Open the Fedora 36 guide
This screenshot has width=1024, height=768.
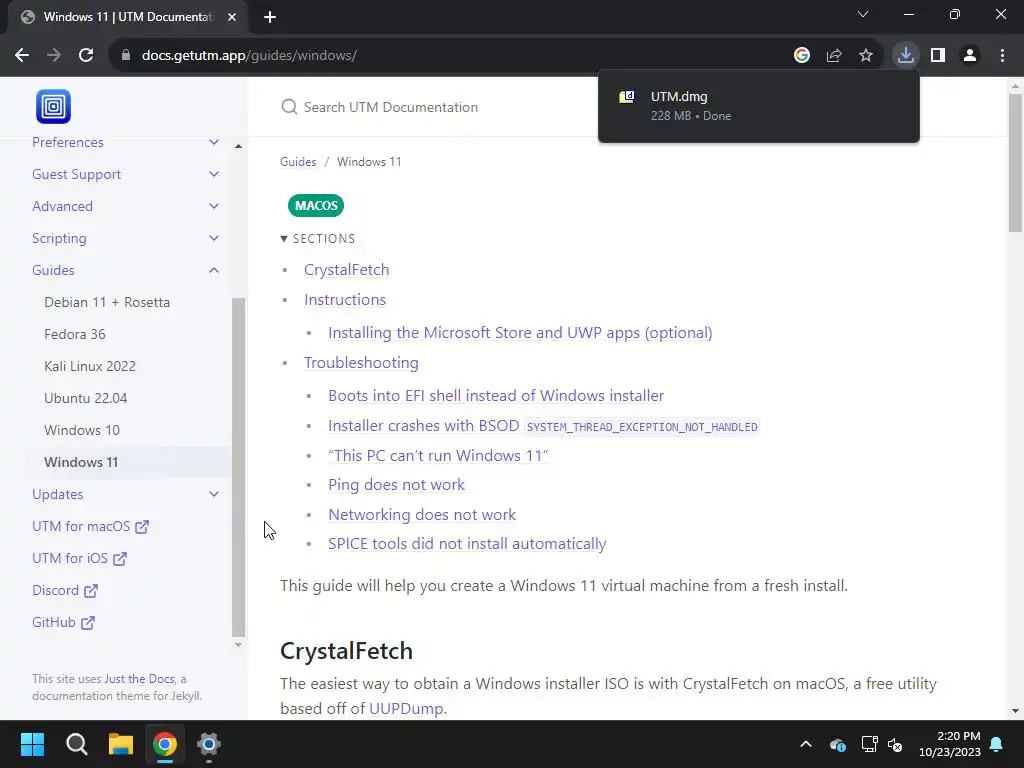click(x=74, y=334)
